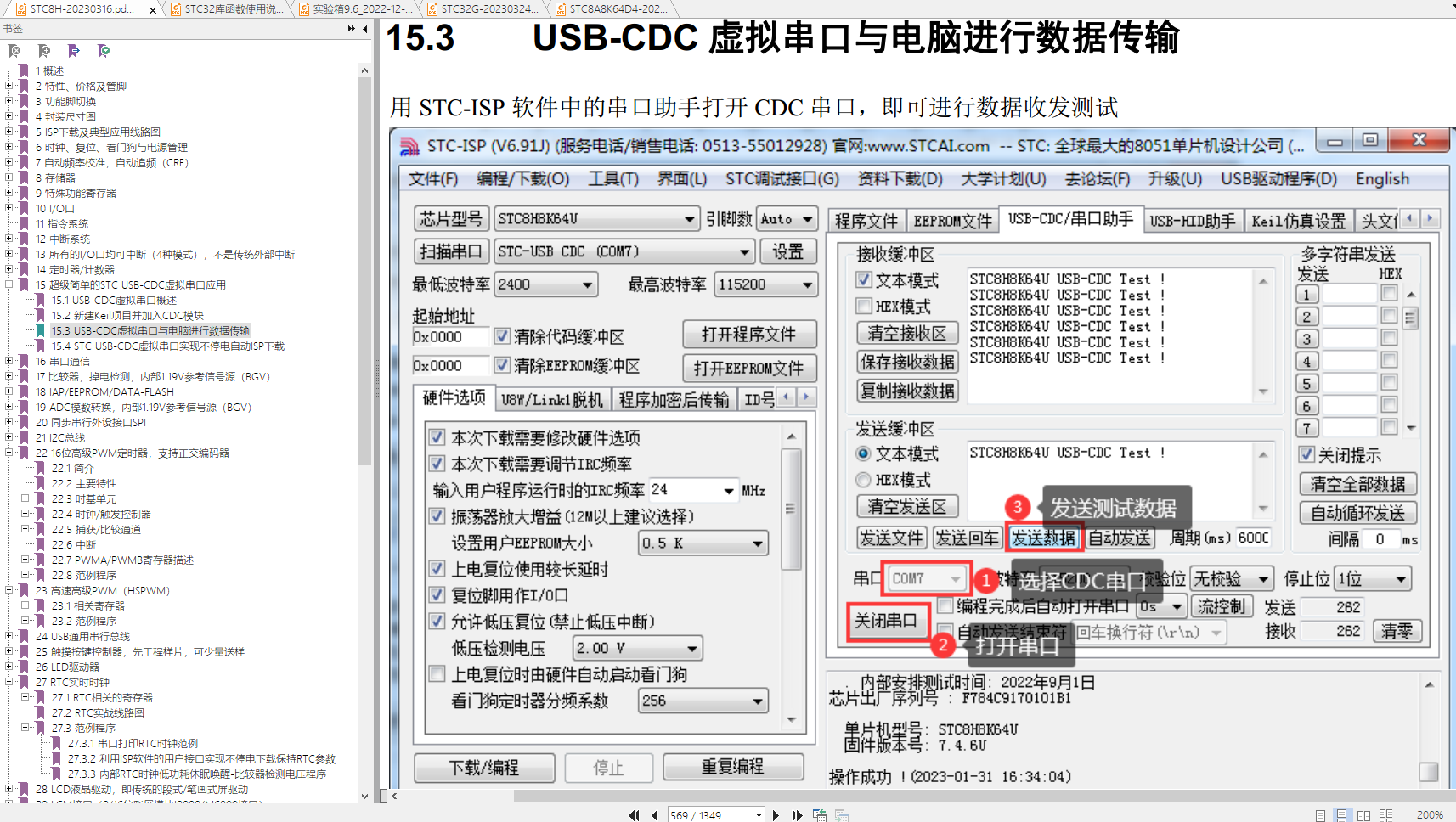Toggle 本次下载需要修改硬件选项 checkbox
1456x822 pixels.
(437, 437)
